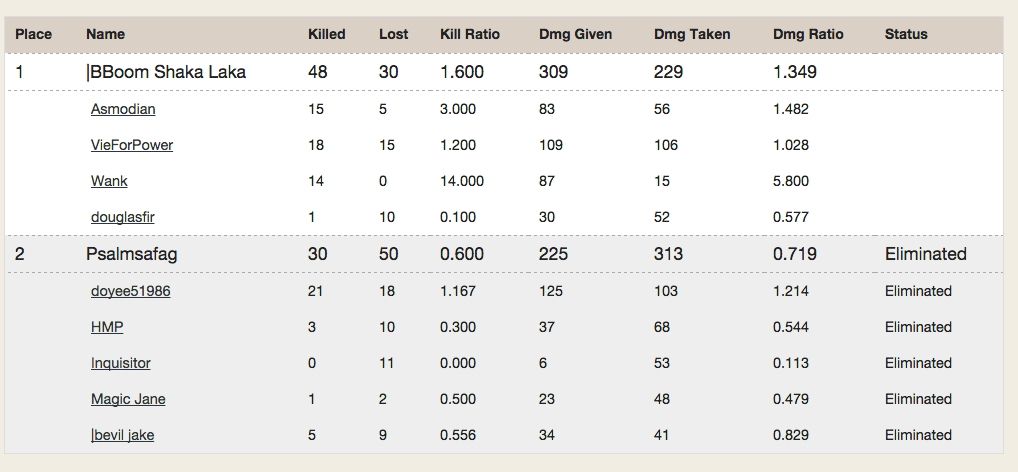
Task: Click the Kill Ratio column header
Action: pos(470,34)
